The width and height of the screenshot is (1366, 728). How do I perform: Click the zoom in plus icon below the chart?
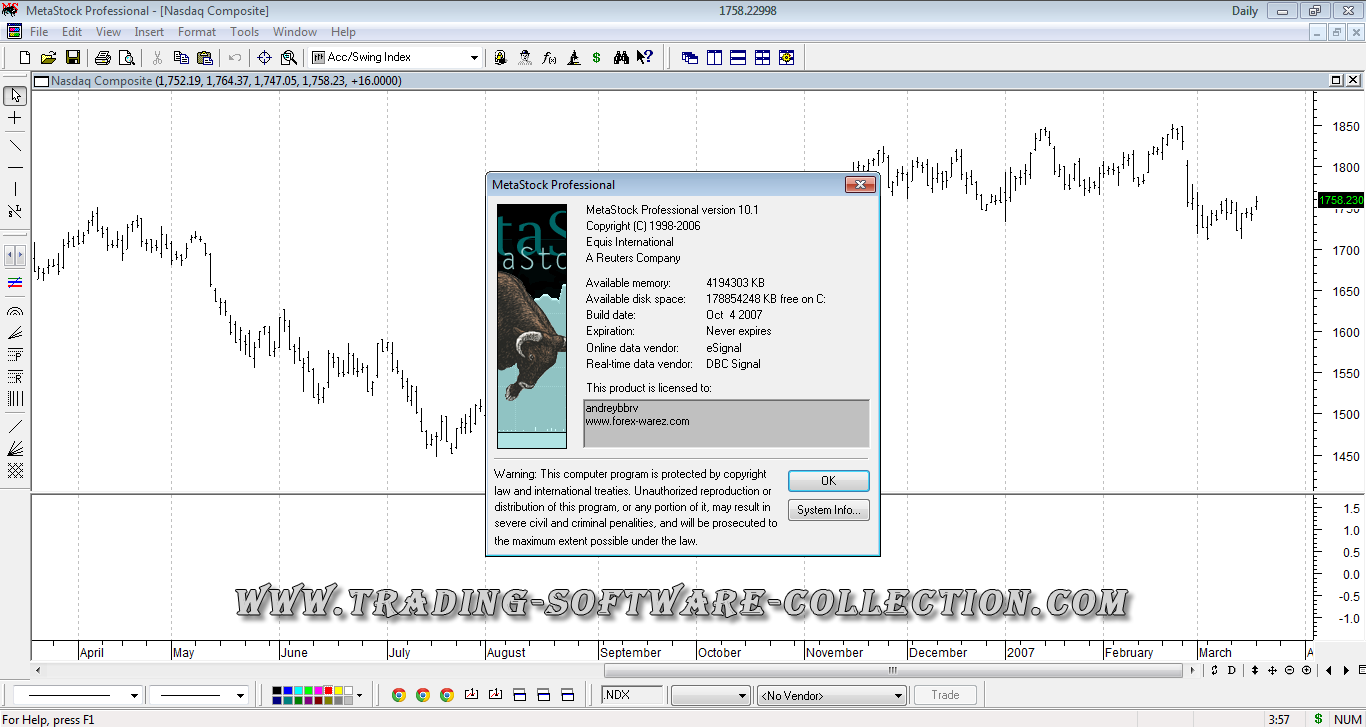(1306, 670)
